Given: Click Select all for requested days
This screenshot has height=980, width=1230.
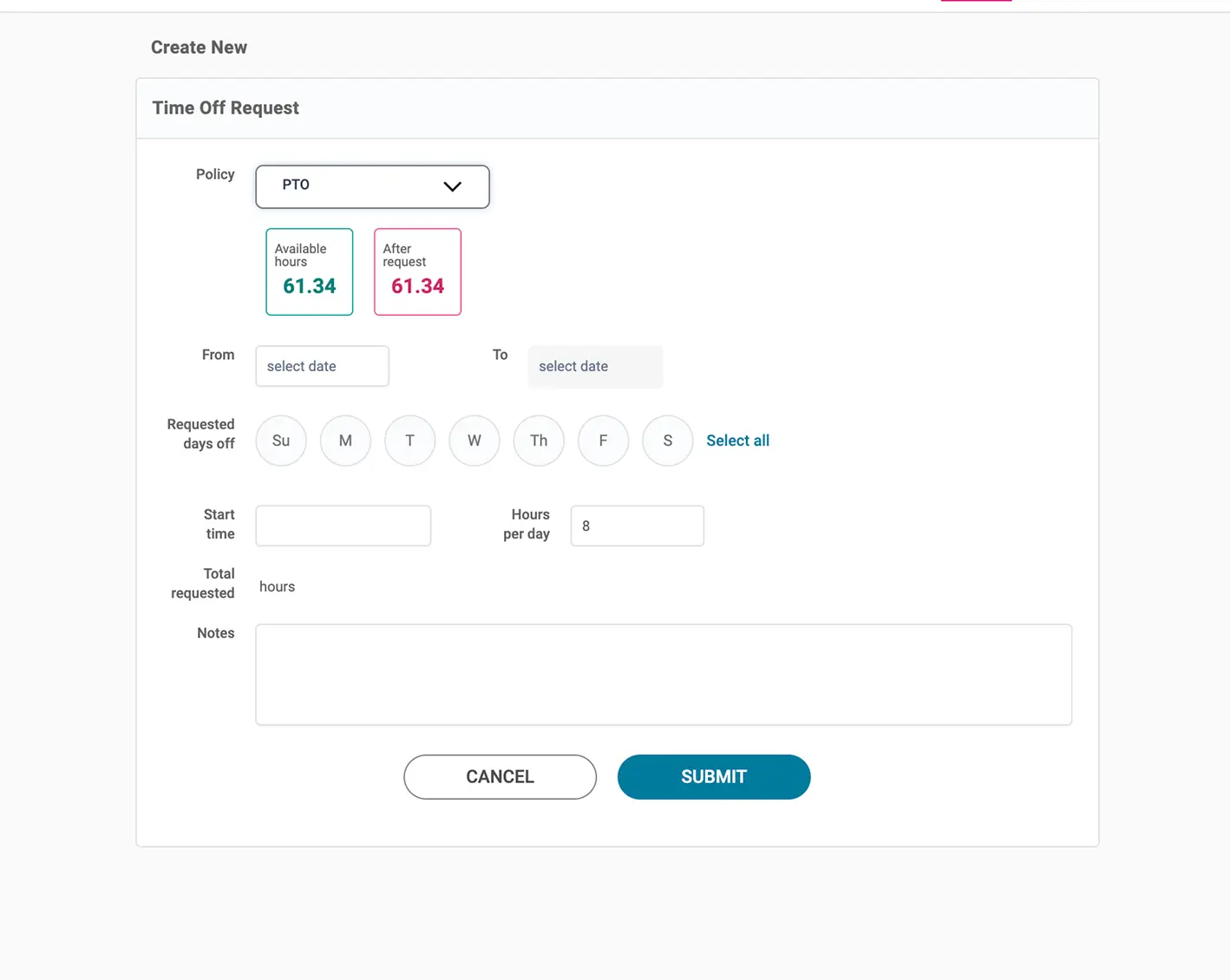Looking at the screenshot, I should (737, 441).
